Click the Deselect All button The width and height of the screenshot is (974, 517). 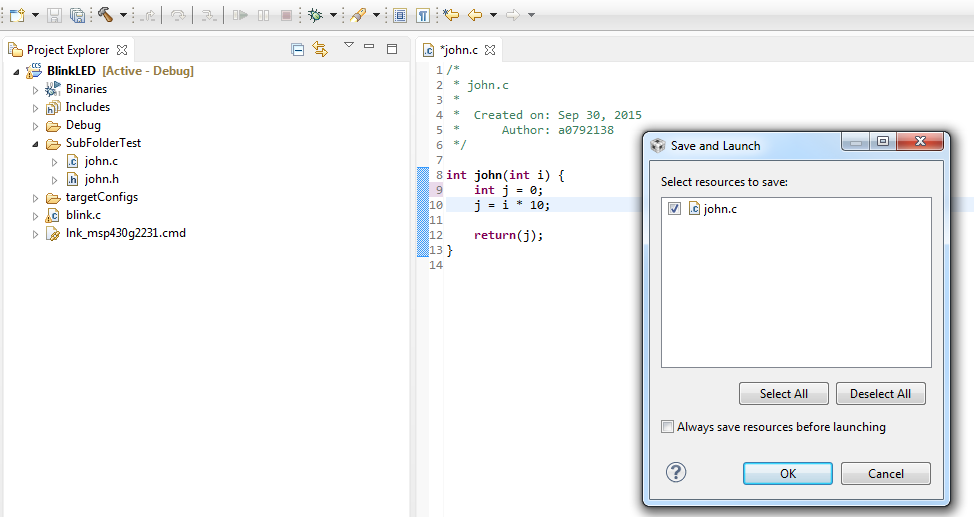880,394
